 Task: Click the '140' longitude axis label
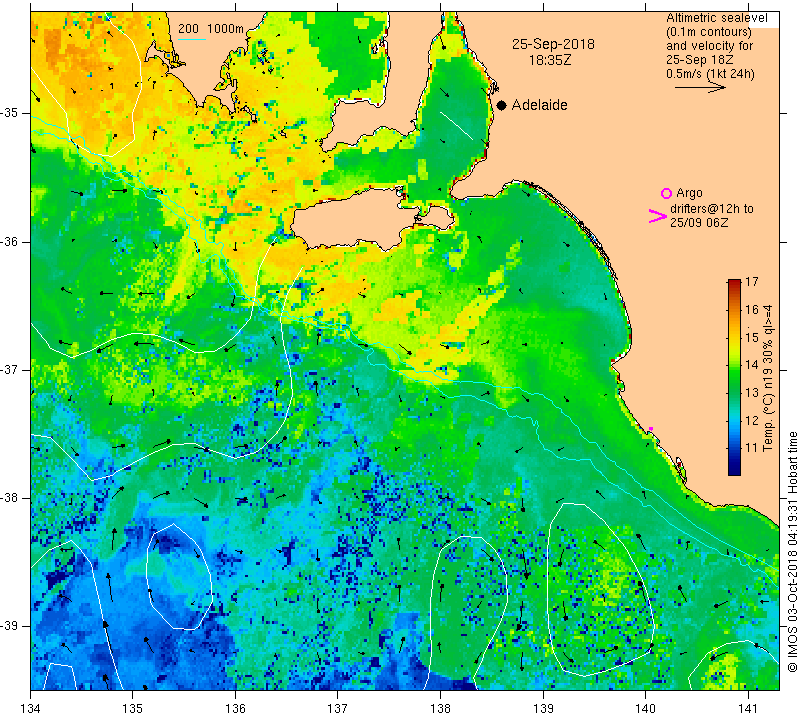pyautogui.click(x=645, y=709)
